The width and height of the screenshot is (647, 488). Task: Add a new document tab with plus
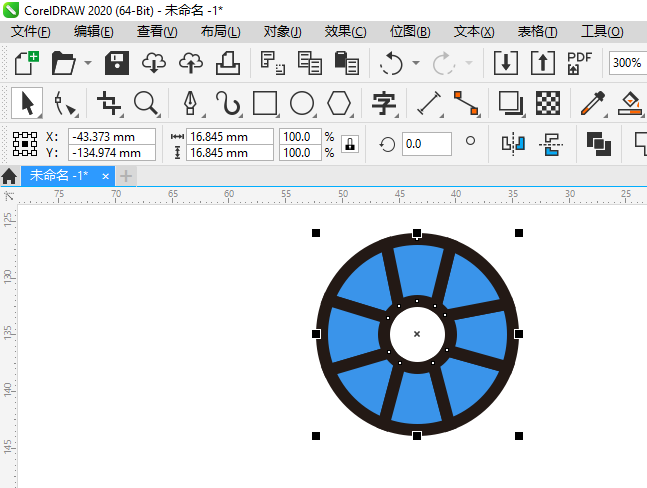(x=126, y=176)
